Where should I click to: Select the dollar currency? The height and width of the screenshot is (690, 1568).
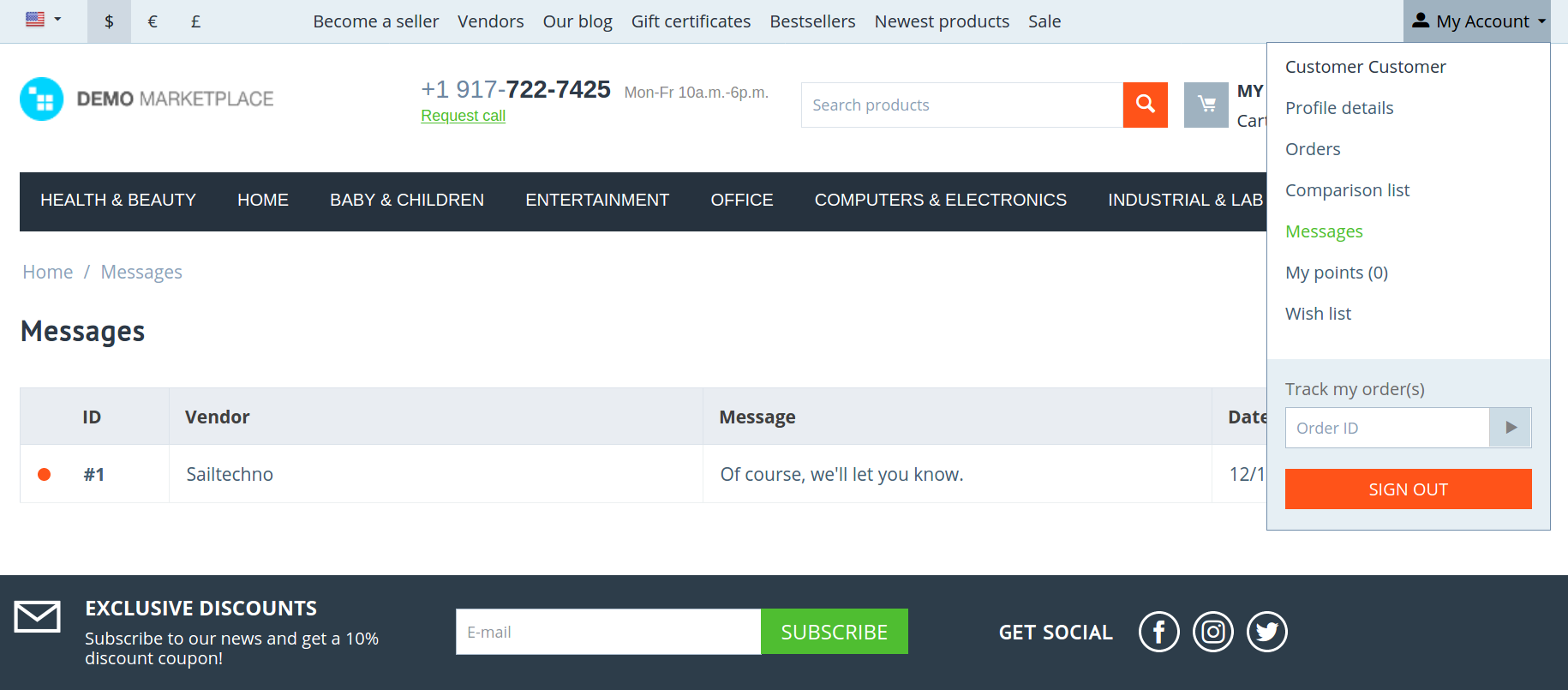pyautogui.click(x=109, y=21)
